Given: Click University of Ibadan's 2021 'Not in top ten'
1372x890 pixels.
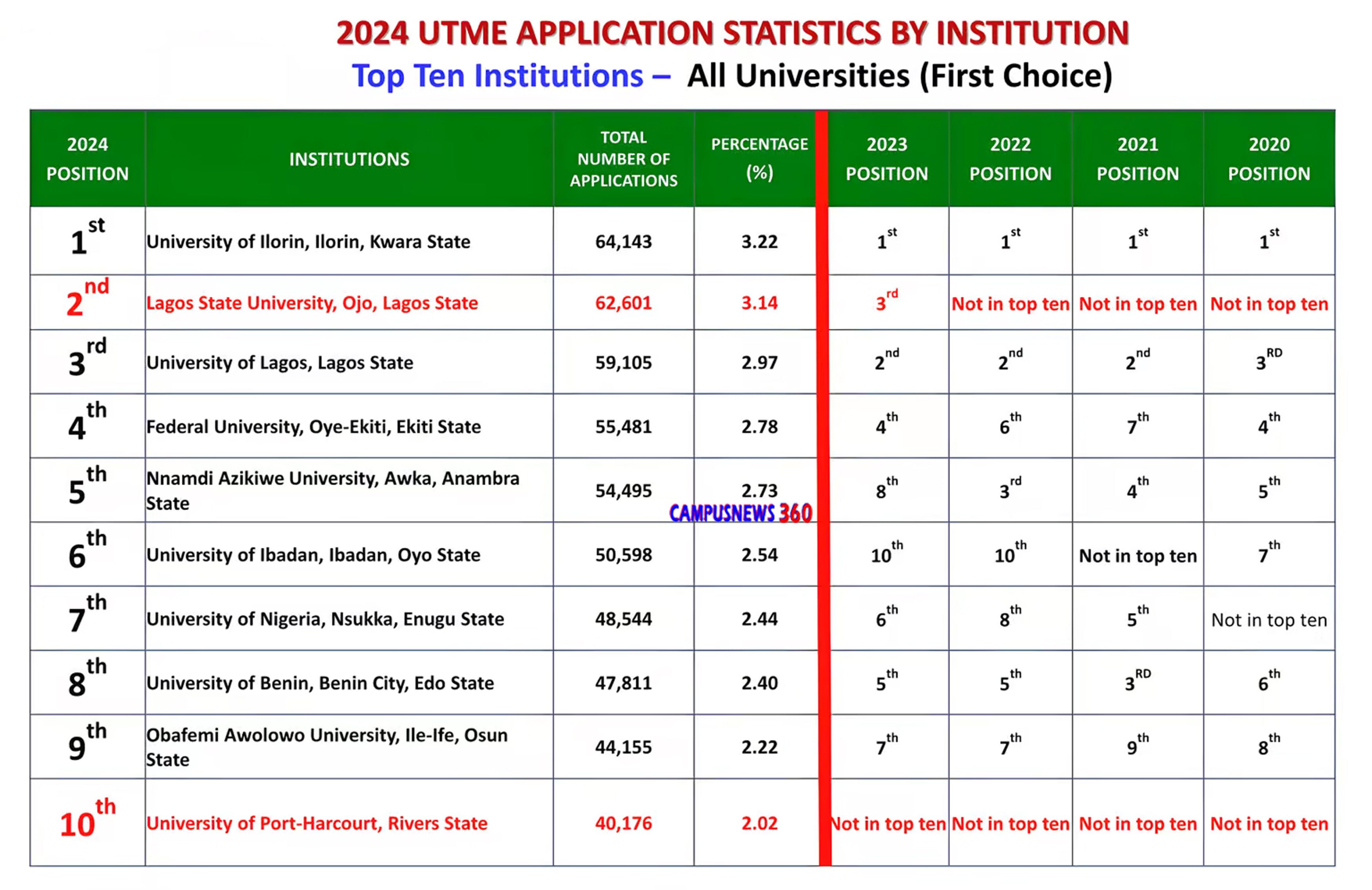Looking at the screenshot, I should click(x=1138, y=556).
